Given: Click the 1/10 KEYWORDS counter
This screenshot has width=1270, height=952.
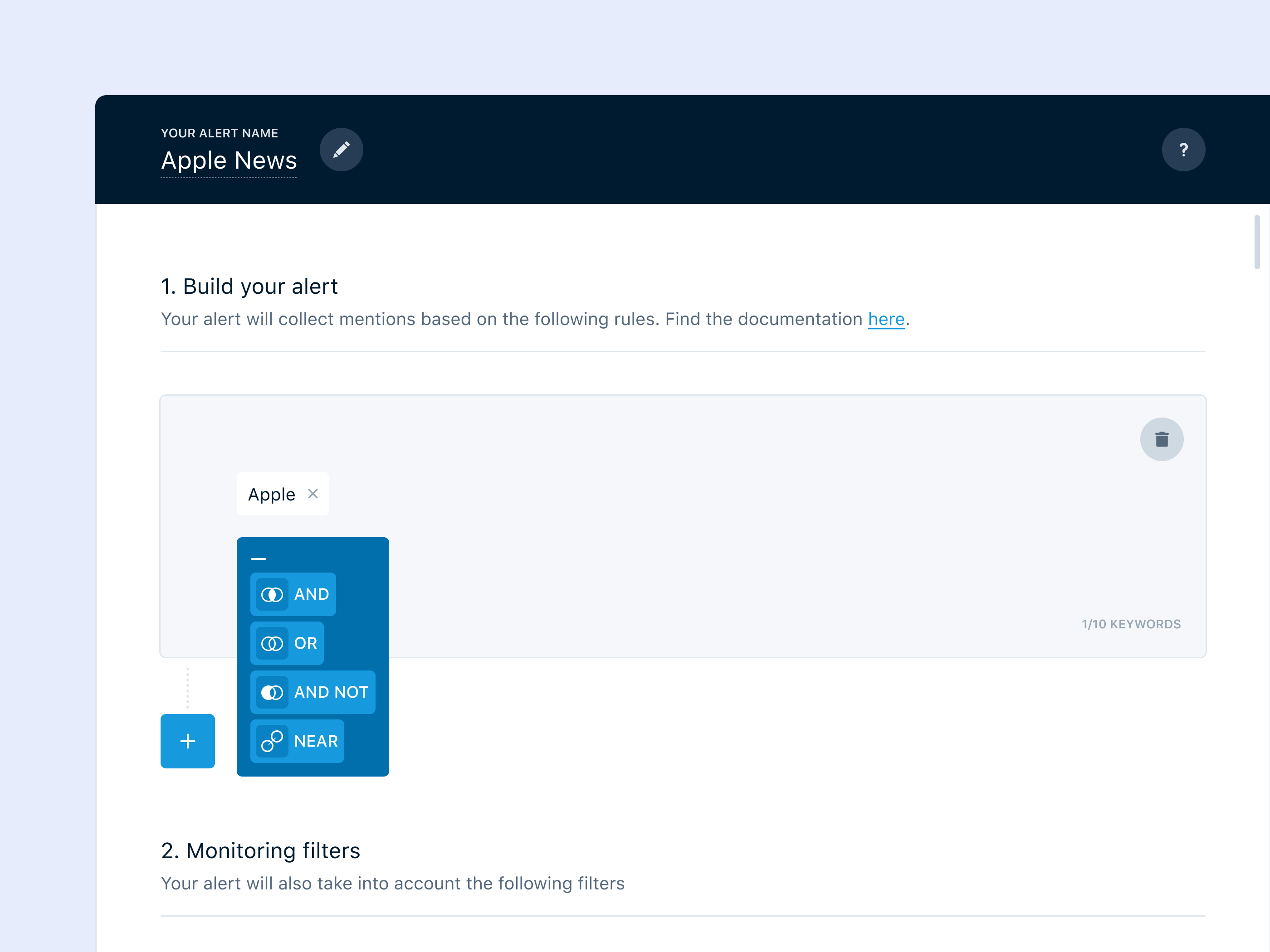Looking at the screenshot, I should tap(1130, 624).
